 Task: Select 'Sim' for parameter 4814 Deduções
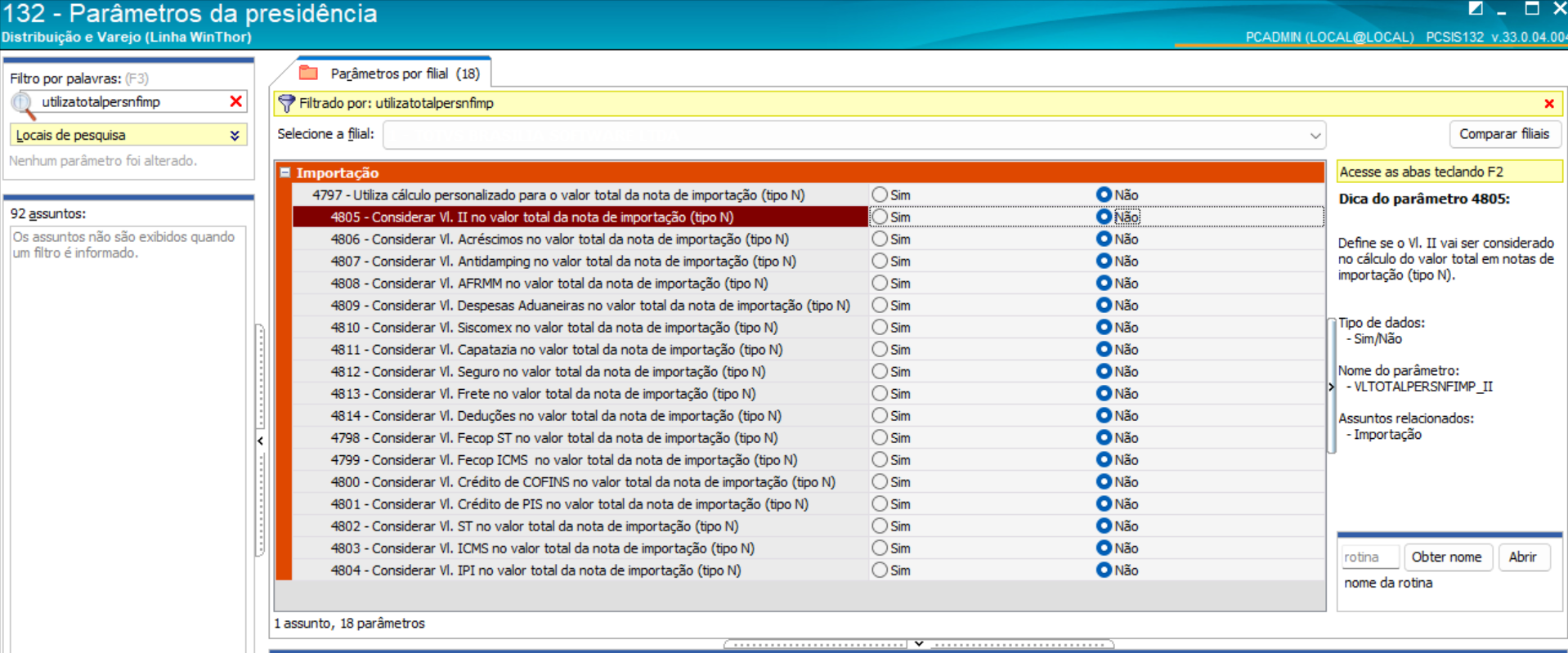point(880,415)
